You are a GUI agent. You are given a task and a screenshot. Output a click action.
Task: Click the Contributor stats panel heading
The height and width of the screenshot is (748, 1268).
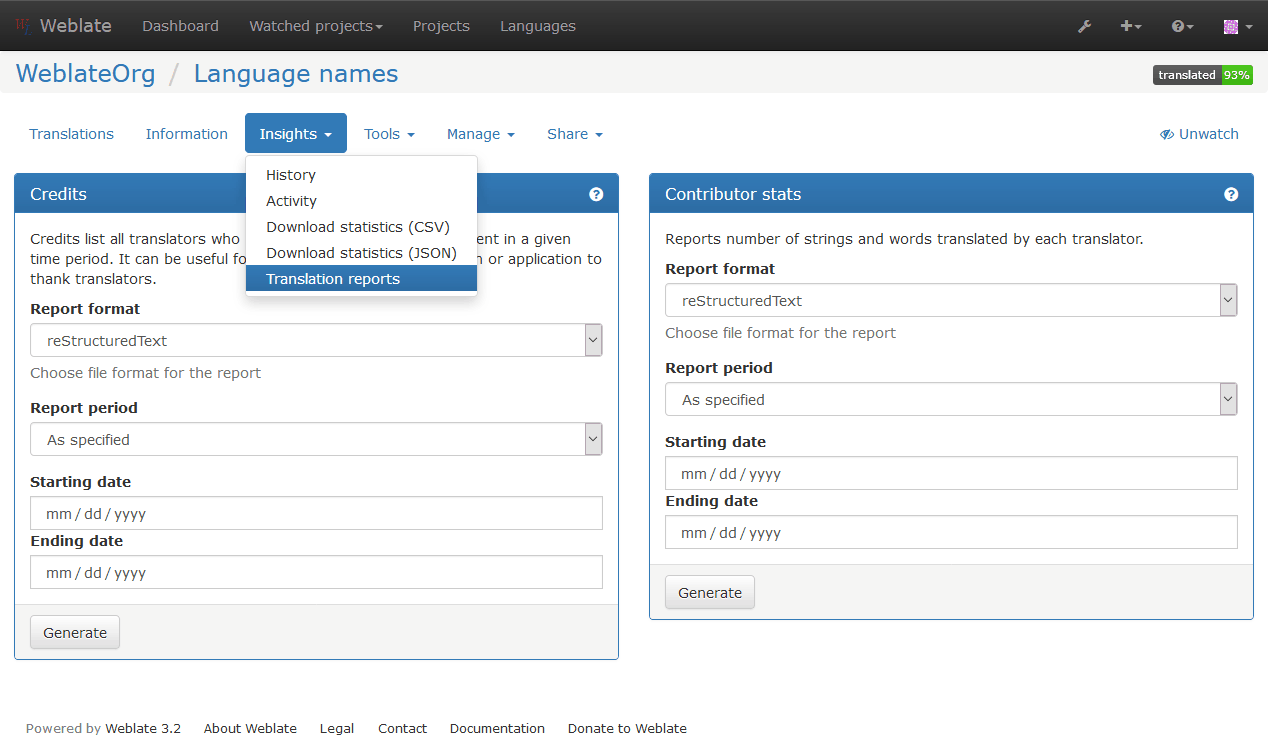[x=733, y=194]
